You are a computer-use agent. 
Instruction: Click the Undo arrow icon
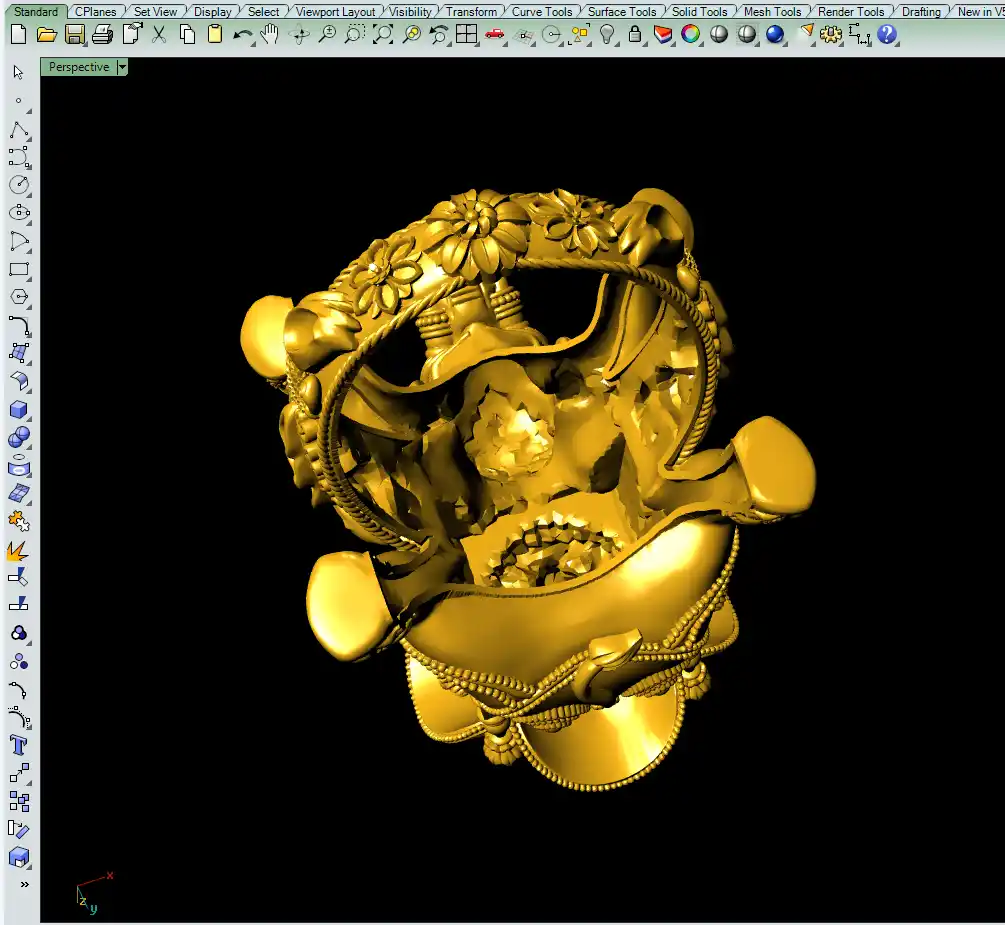click(x=242, y=34)
